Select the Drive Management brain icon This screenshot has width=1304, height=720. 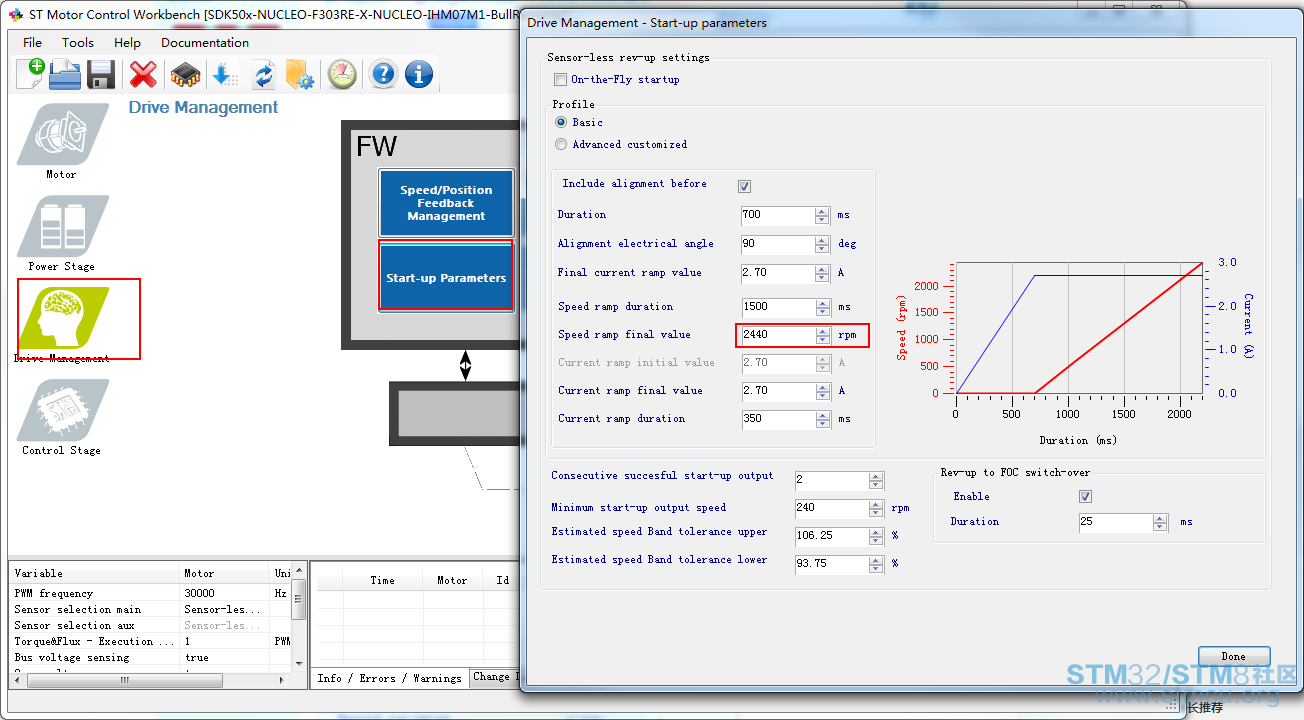pyautogui.click(x=62, y=319)
